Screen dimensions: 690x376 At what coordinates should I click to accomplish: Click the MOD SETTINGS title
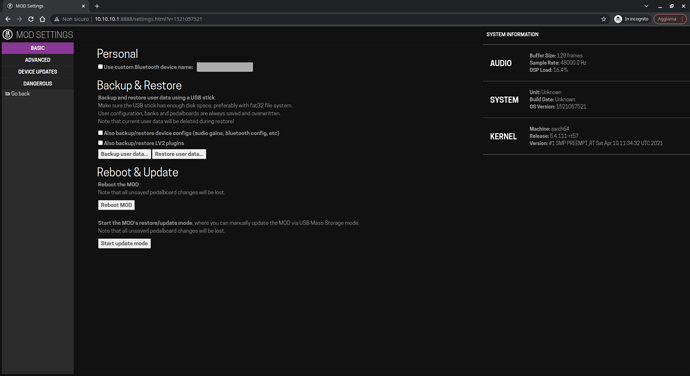click(x=44, y=35)
